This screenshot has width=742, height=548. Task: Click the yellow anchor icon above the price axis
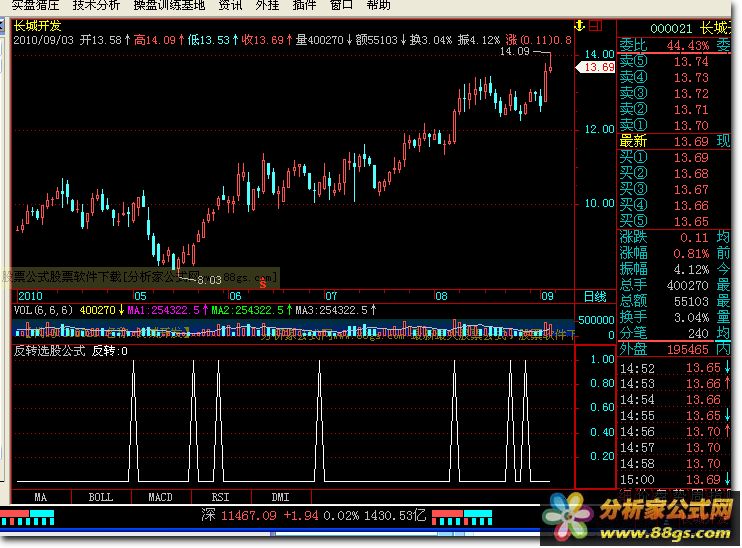pos(580,26)
